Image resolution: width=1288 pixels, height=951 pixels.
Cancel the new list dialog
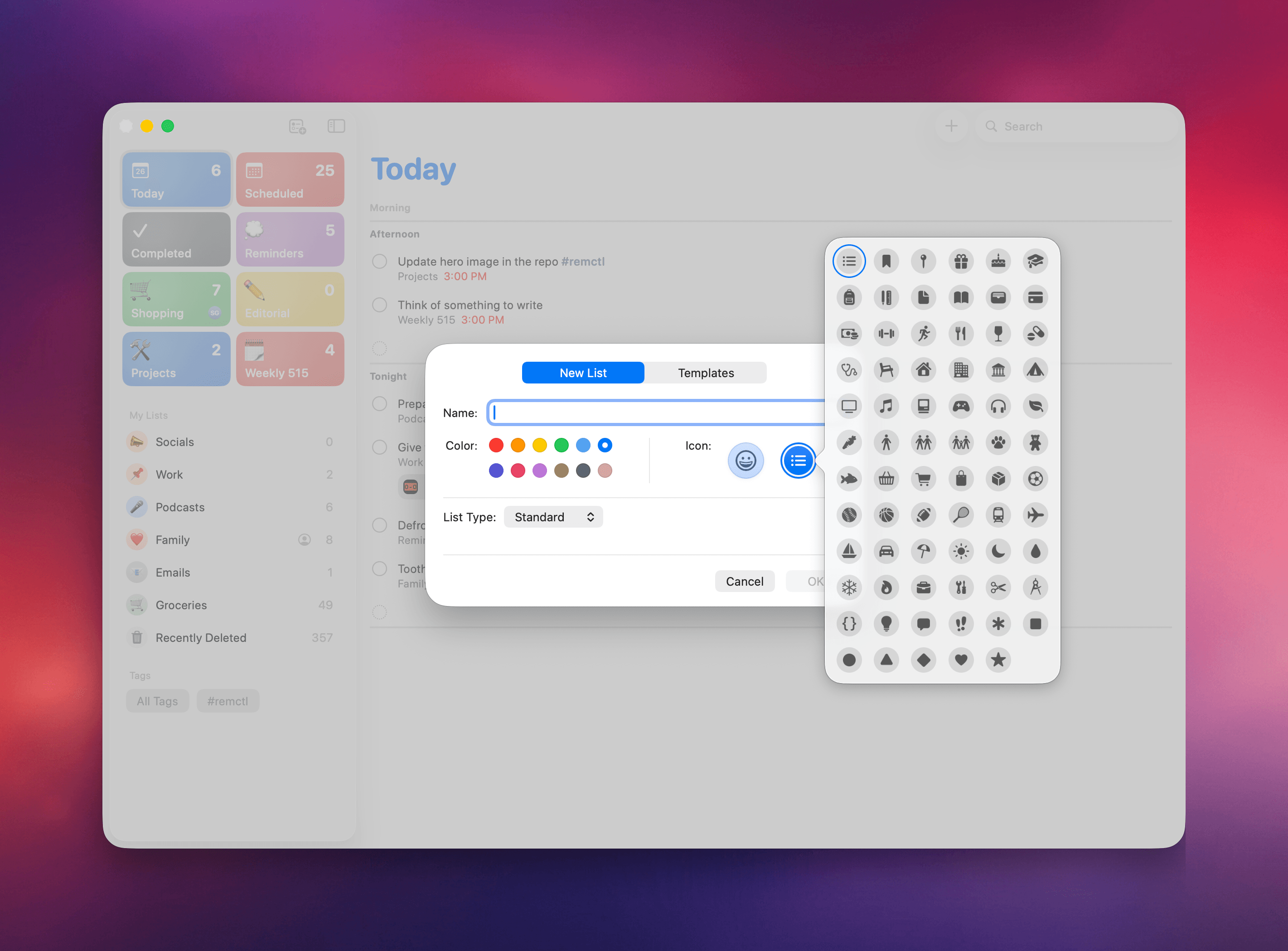coord(745,582)
